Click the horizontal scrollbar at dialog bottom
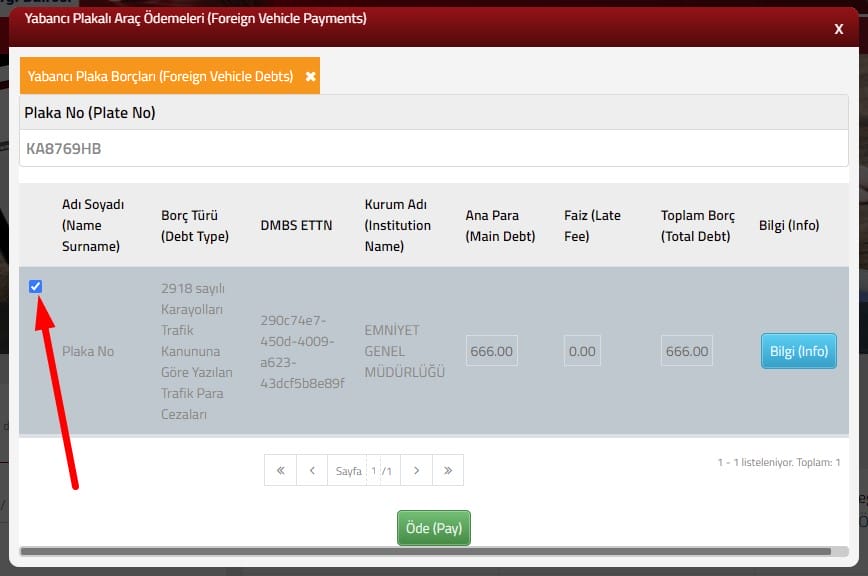The image size is (868, 576). point(425,551)
